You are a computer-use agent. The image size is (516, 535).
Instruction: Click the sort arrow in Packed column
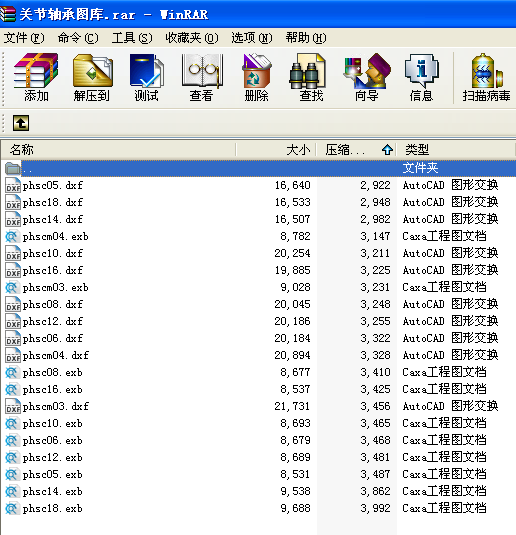387,149
